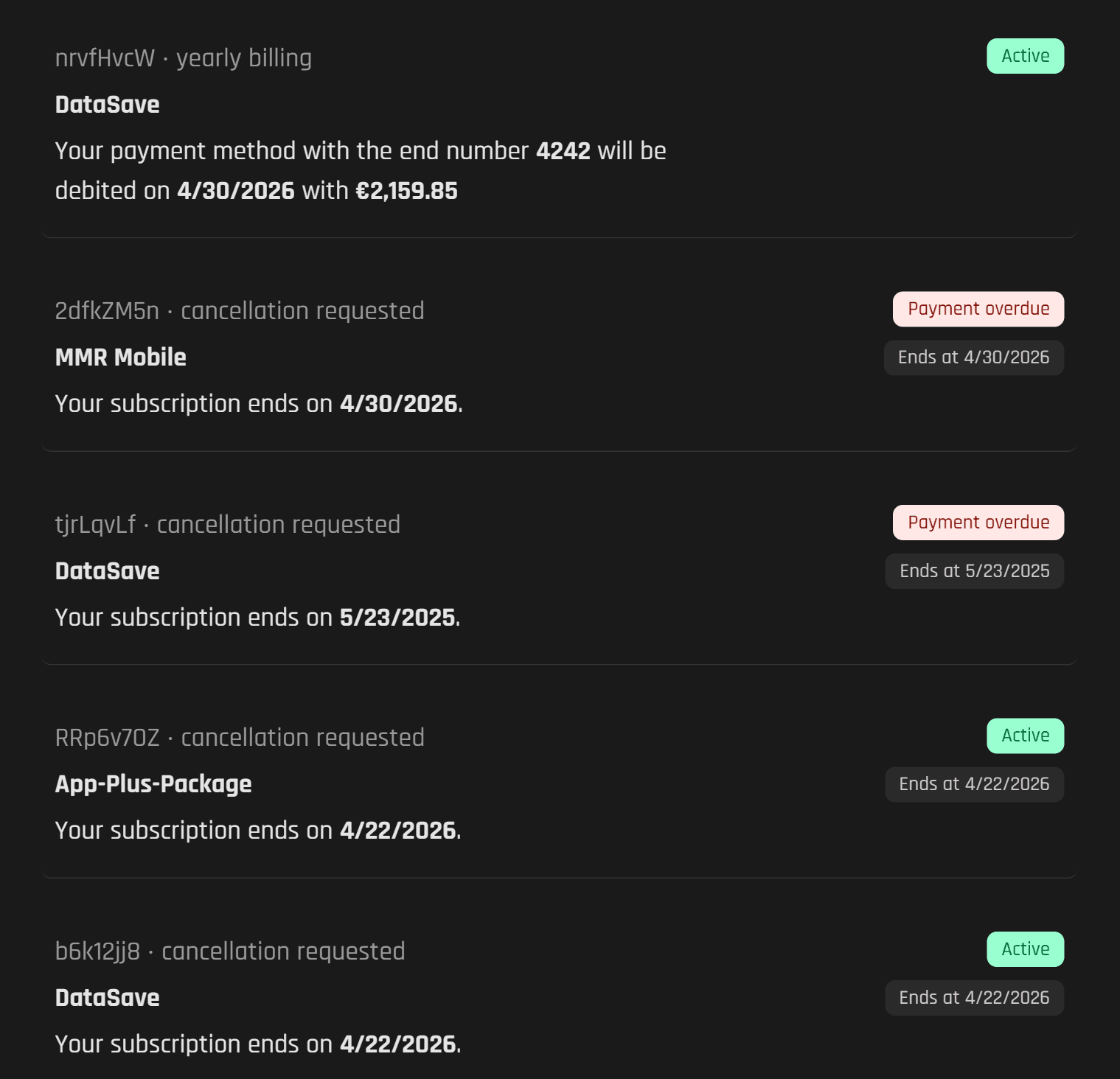Viewport: 1120px width, 1079px height.
Task: Click the Payment overdue badge for MMR Mobile
Action: click(978, 309)
